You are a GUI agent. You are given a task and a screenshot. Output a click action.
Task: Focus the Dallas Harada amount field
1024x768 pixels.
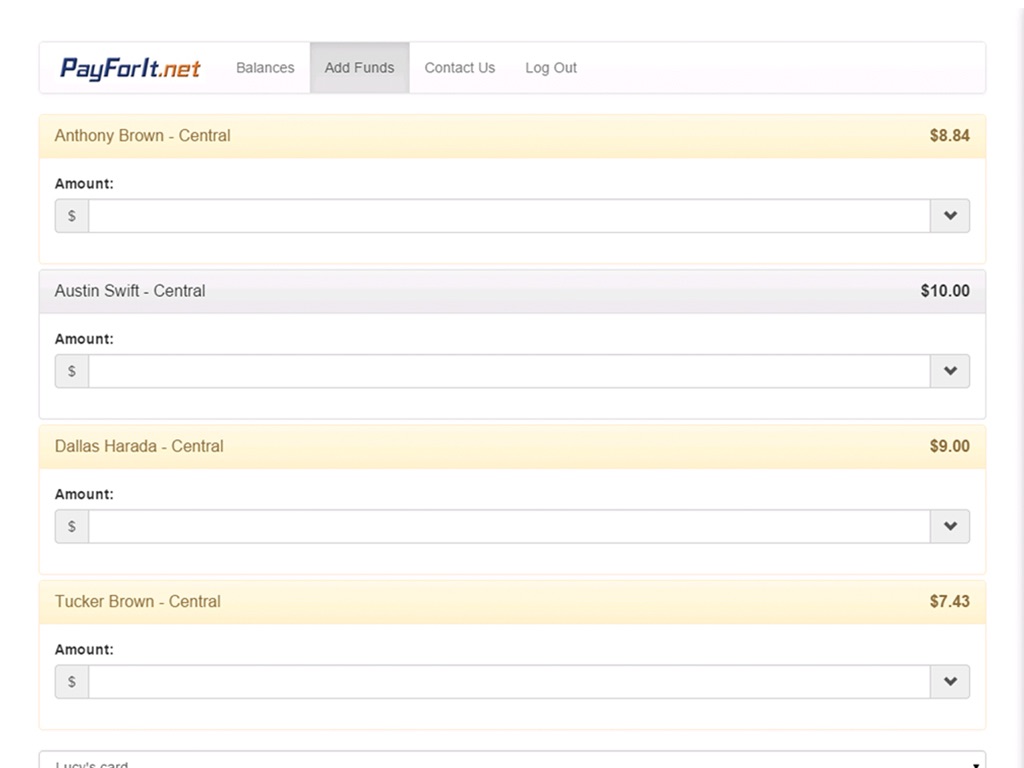(509, 526)
